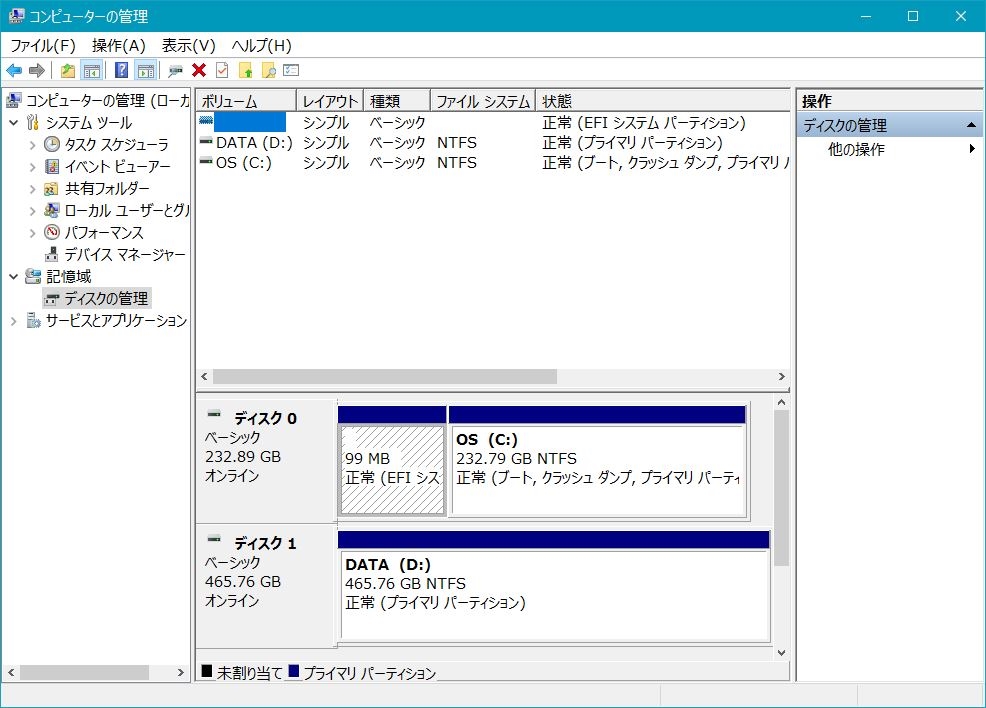This screenshot has width=986, height=708.
Task: Click the disk connect toolbar icon
Action: [175, 70]
